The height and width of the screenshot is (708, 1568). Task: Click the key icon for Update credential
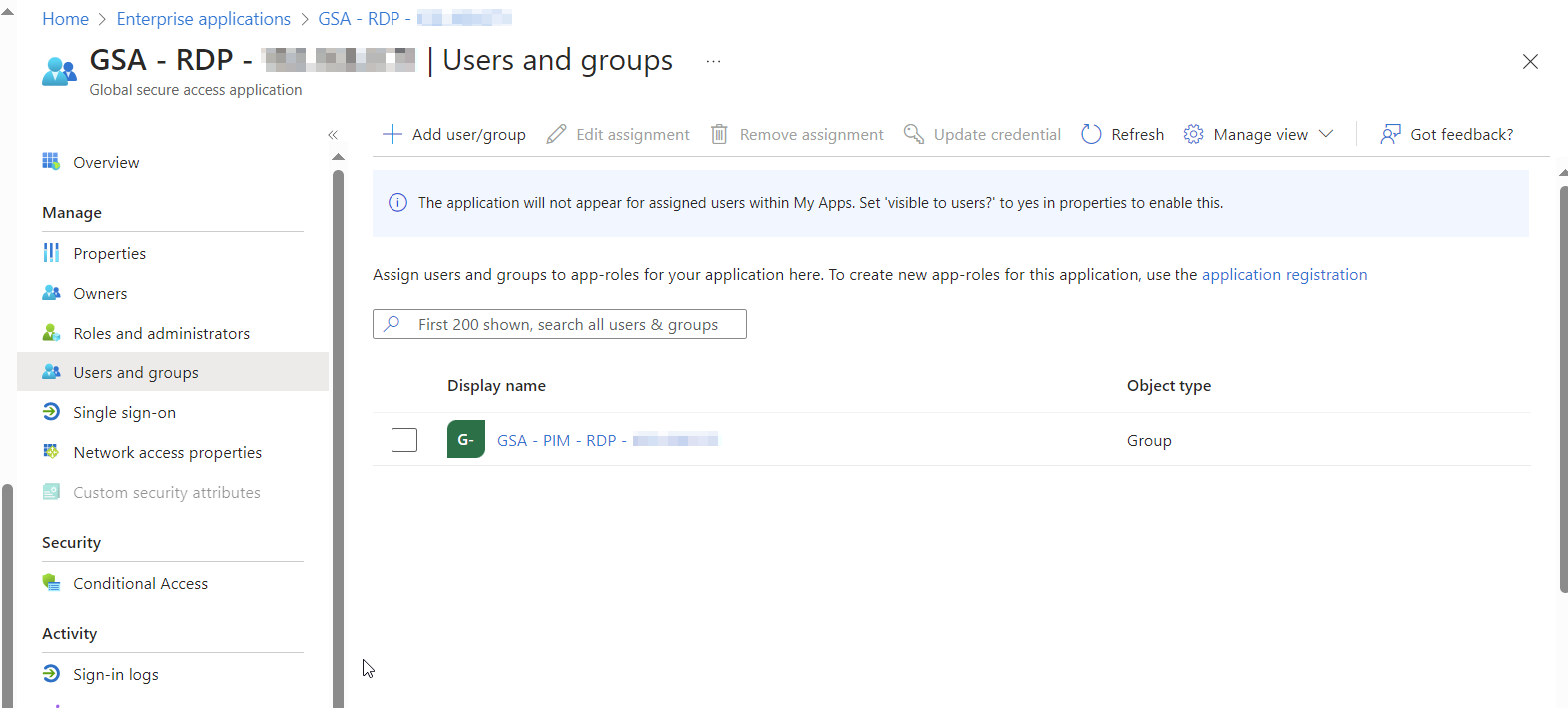point(913,134)
